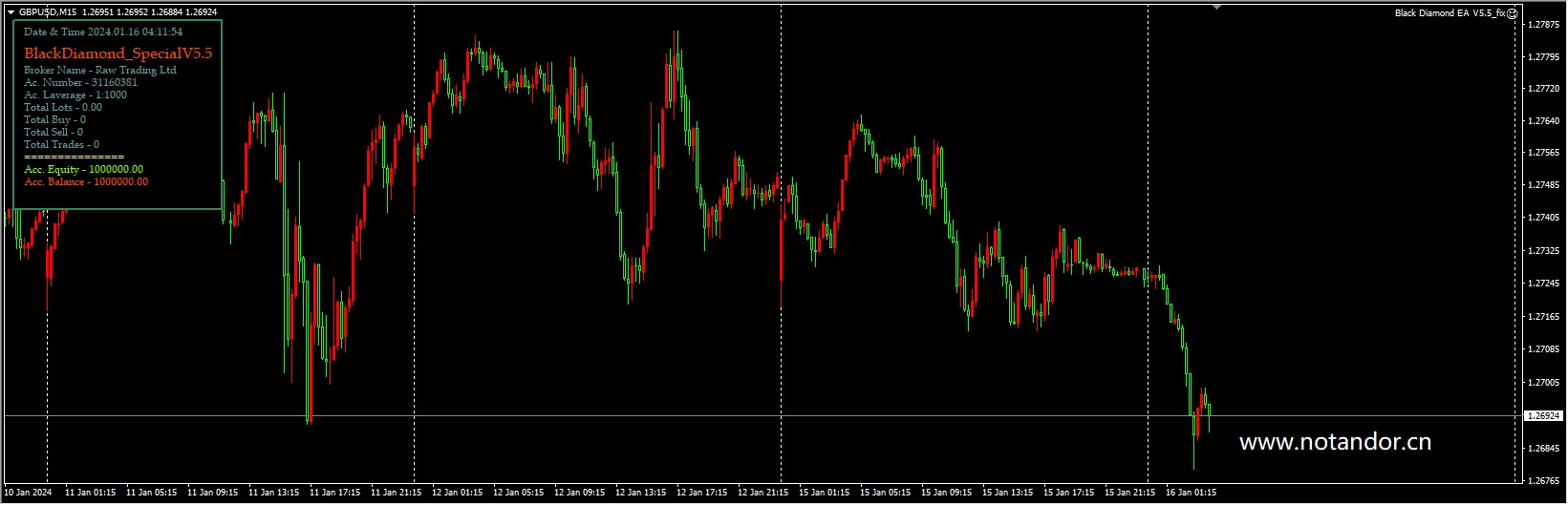Click the 12 Jan 21:15 time axis label
Screen dimensions: 1568x505
pos(763,494)
